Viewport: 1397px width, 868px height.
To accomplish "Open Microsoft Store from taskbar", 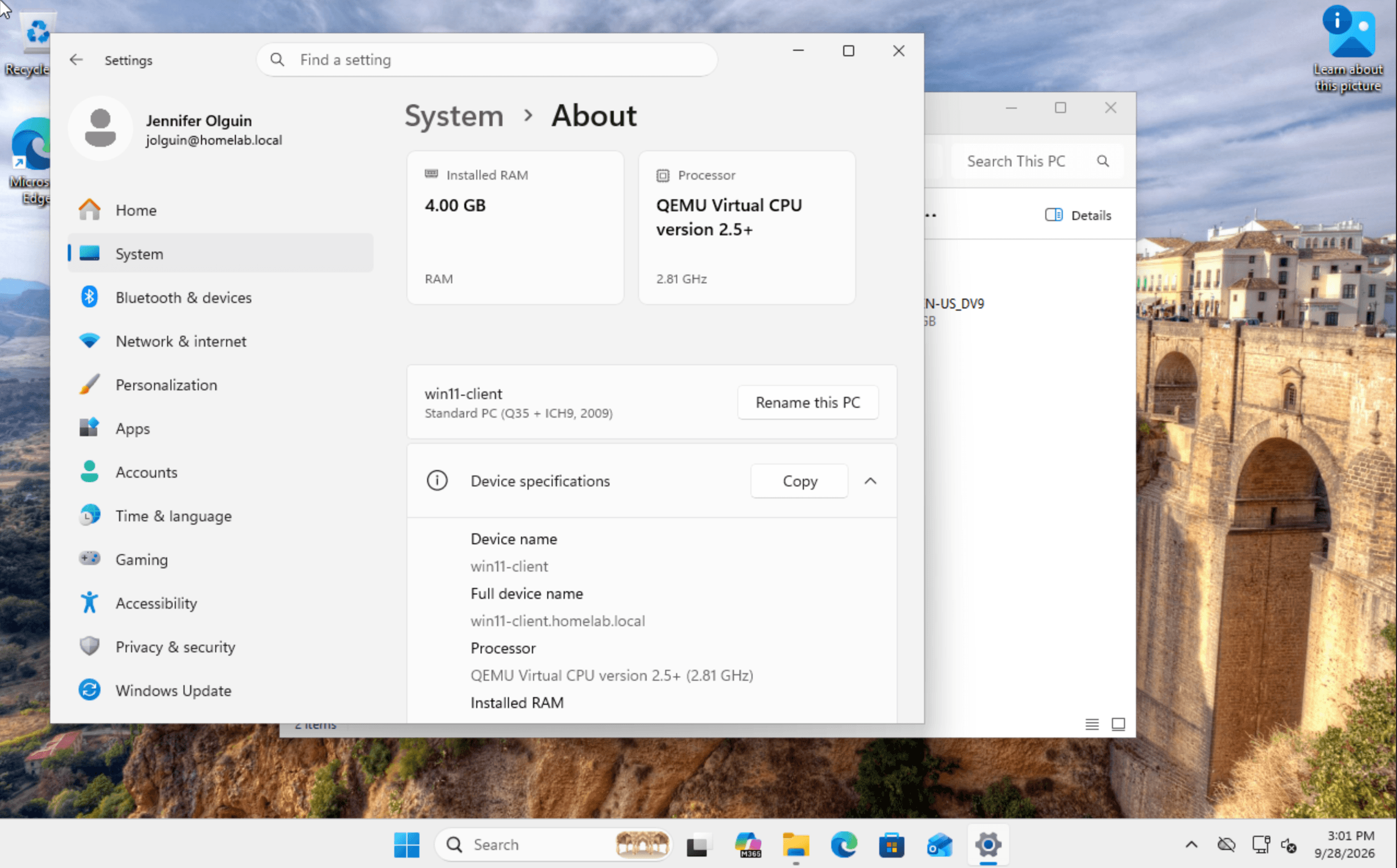I will click(x=892, y=845).
